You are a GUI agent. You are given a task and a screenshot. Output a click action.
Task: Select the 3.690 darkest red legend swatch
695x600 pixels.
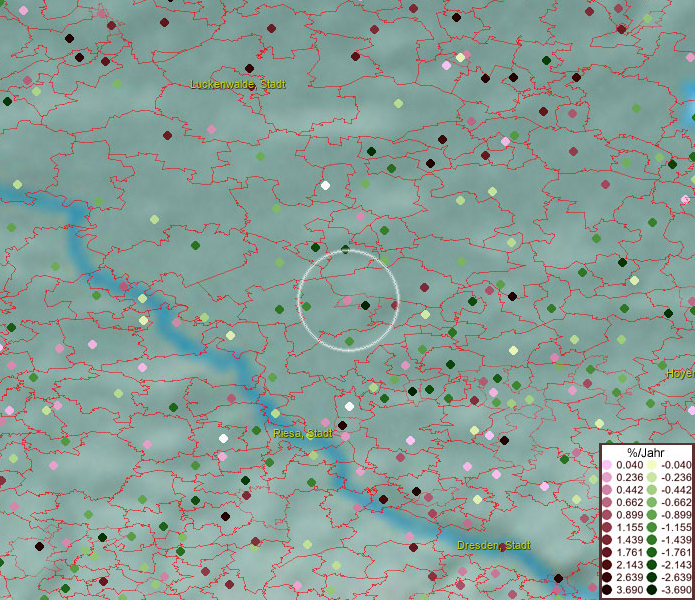pyautogui.click(x=607, y=590)
